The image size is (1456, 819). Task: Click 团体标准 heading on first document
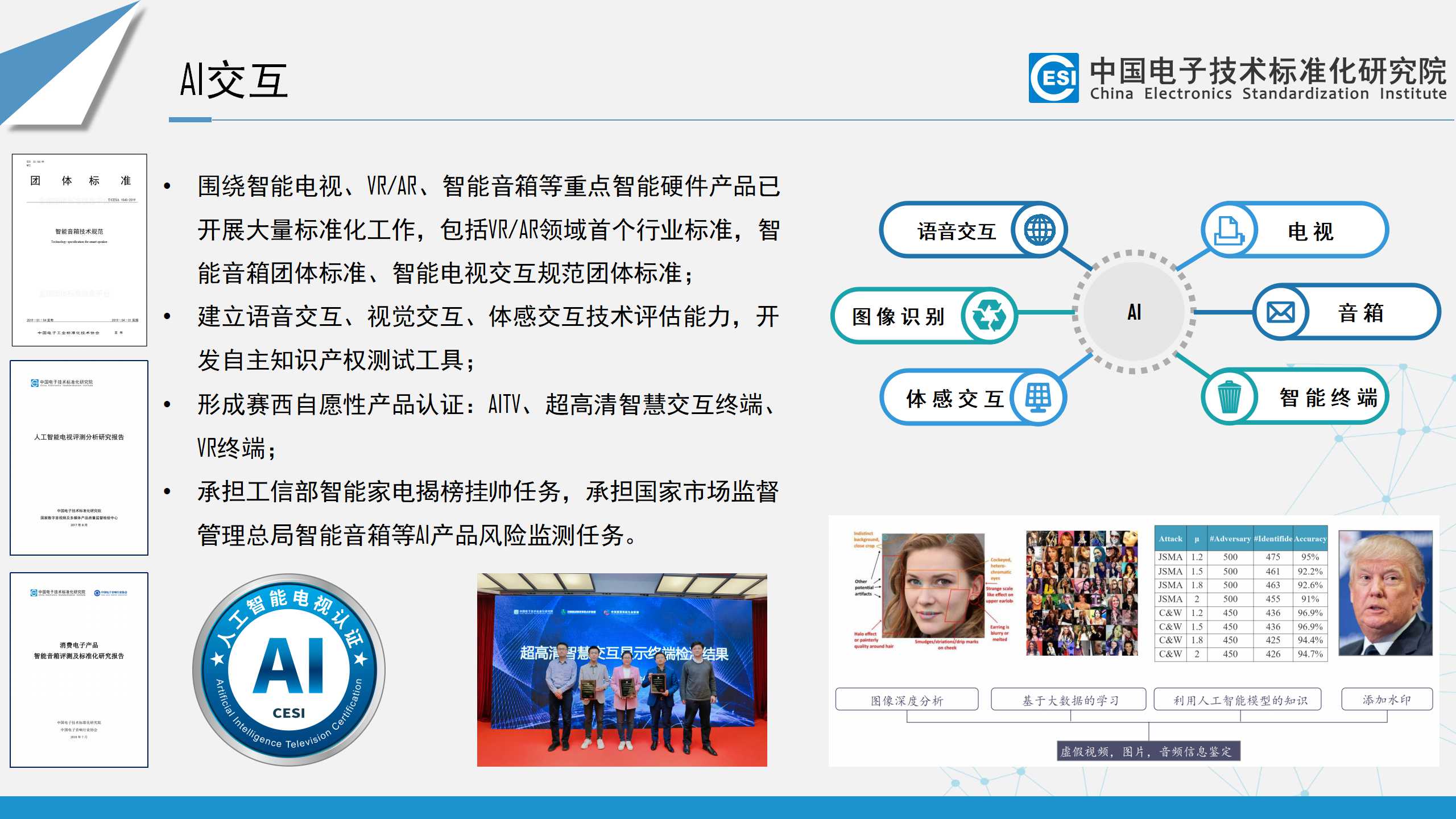coord(80,181)
